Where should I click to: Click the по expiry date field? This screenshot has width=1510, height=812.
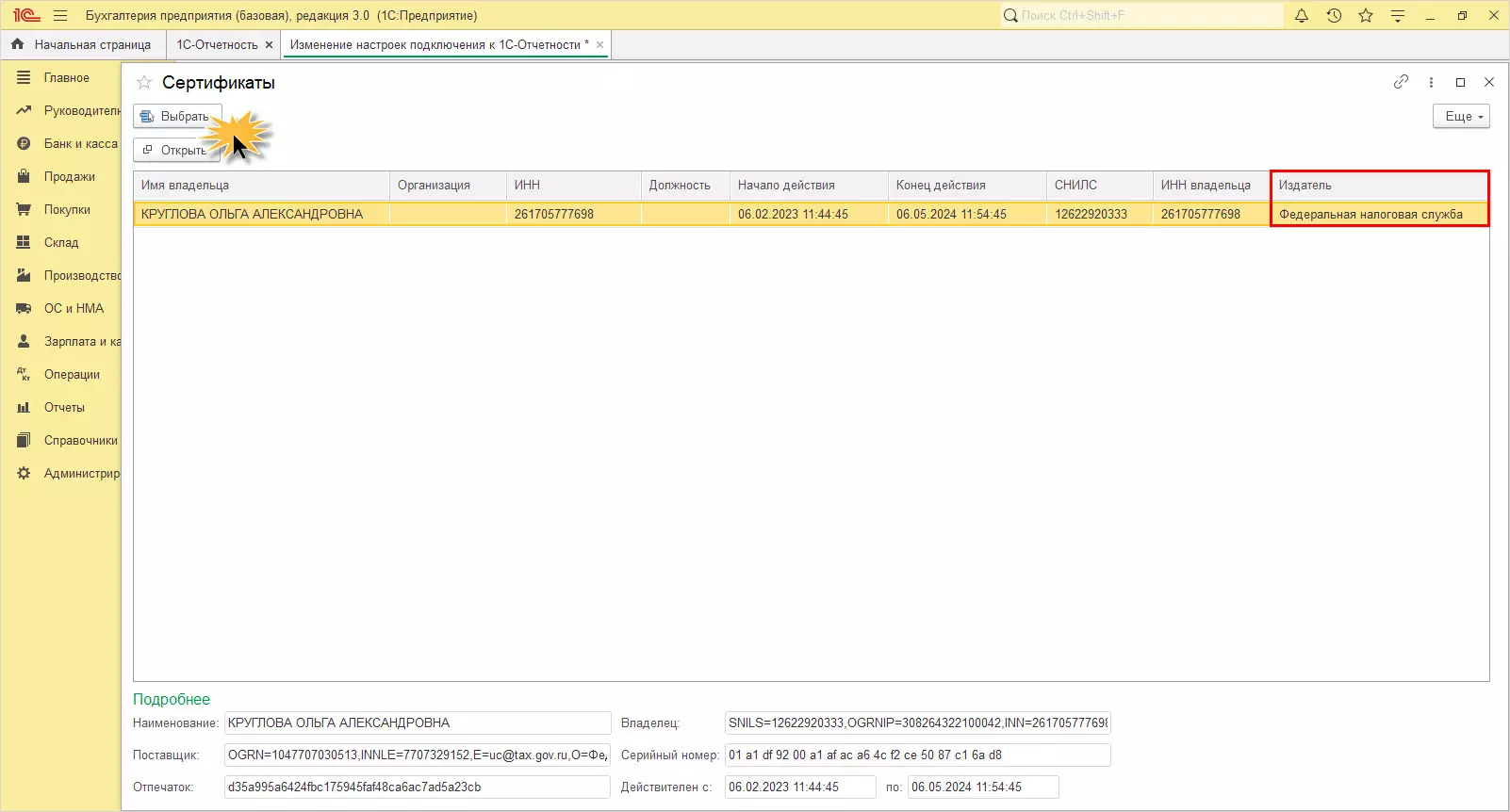[x=983, y=788]
